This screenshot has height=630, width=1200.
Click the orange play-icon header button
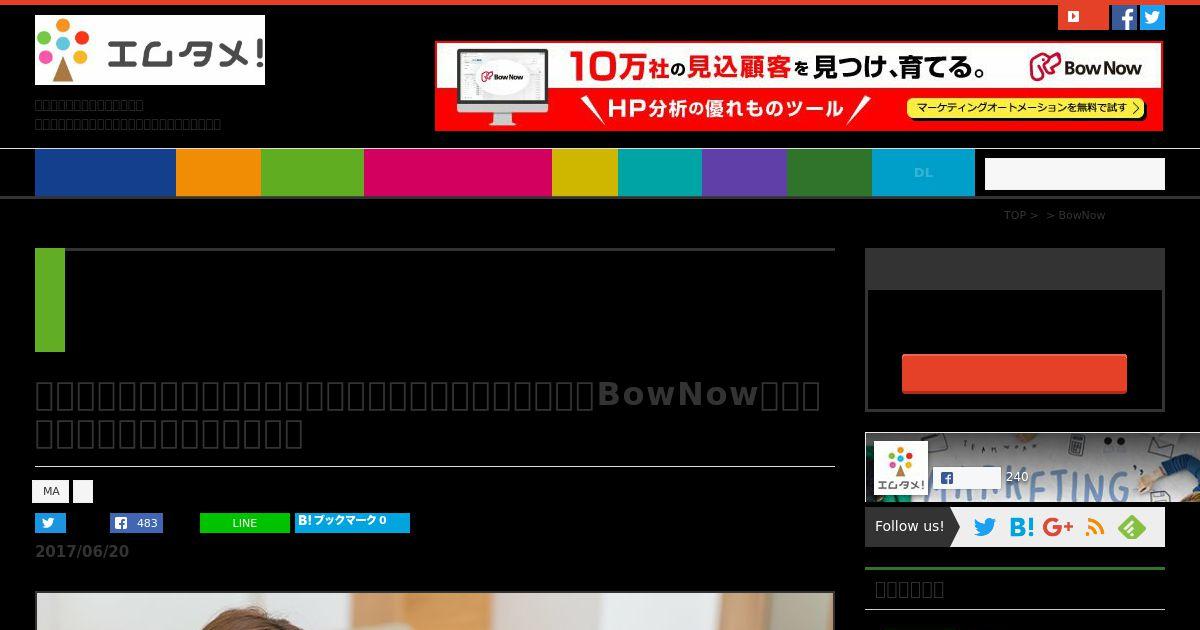[1083, 17]
